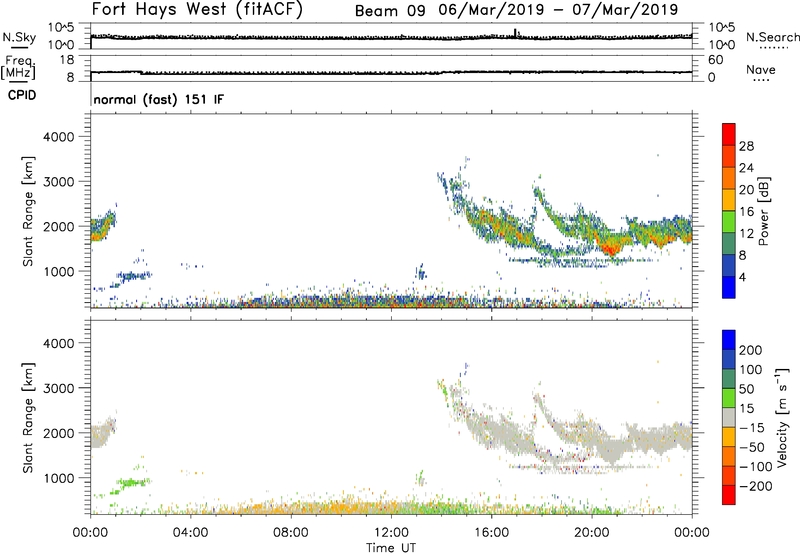Image resolution: width=800 pixels, height=554 pixels.
Task: Click the 'Beam 09' label
Action: pos(390,11)
